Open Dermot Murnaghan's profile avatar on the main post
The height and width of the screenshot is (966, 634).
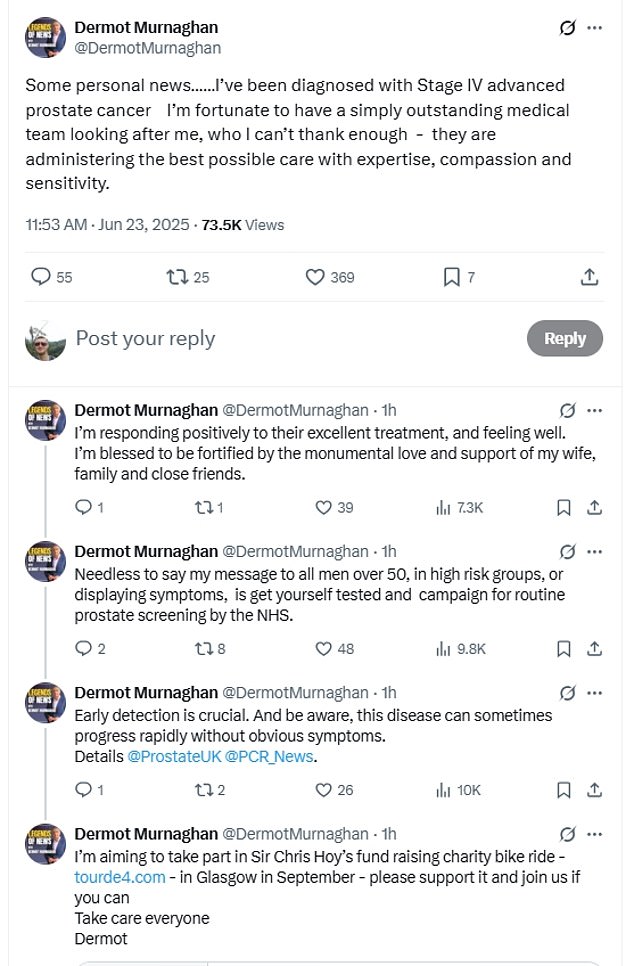click(x=46, y=37)
